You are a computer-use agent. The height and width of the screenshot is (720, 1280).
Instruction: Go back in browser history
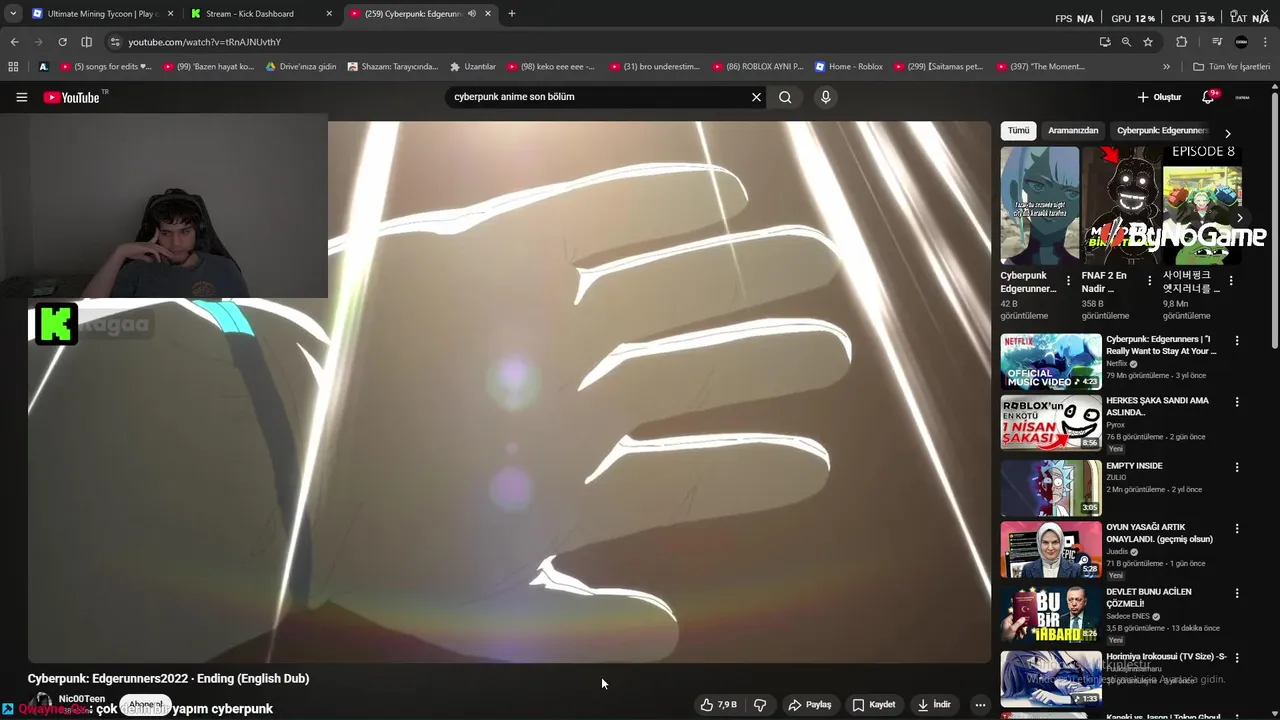click(x=14, y=42)
